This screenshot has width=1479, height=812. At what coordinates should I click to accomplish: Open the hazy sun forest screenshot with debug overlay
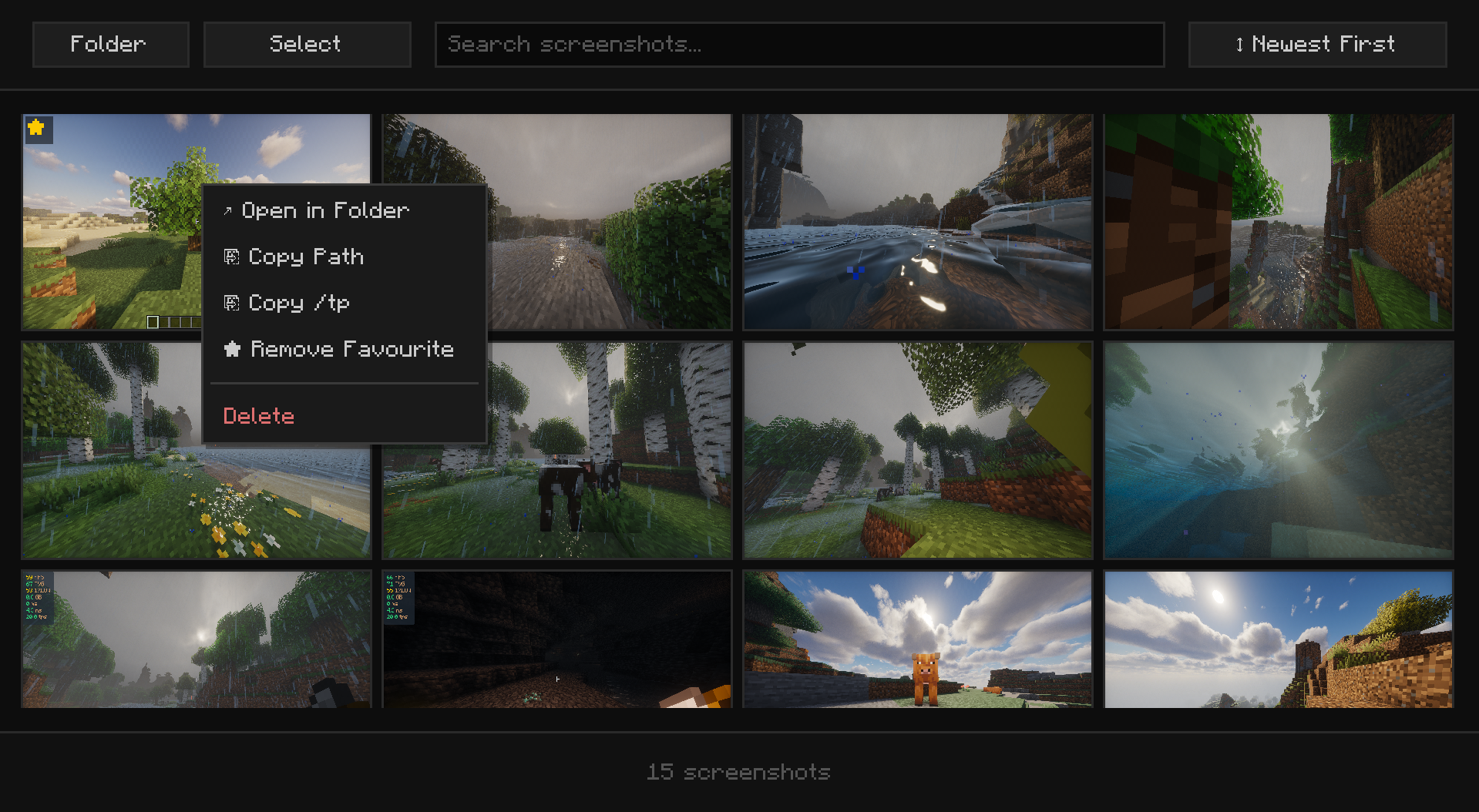pos(196,639)
